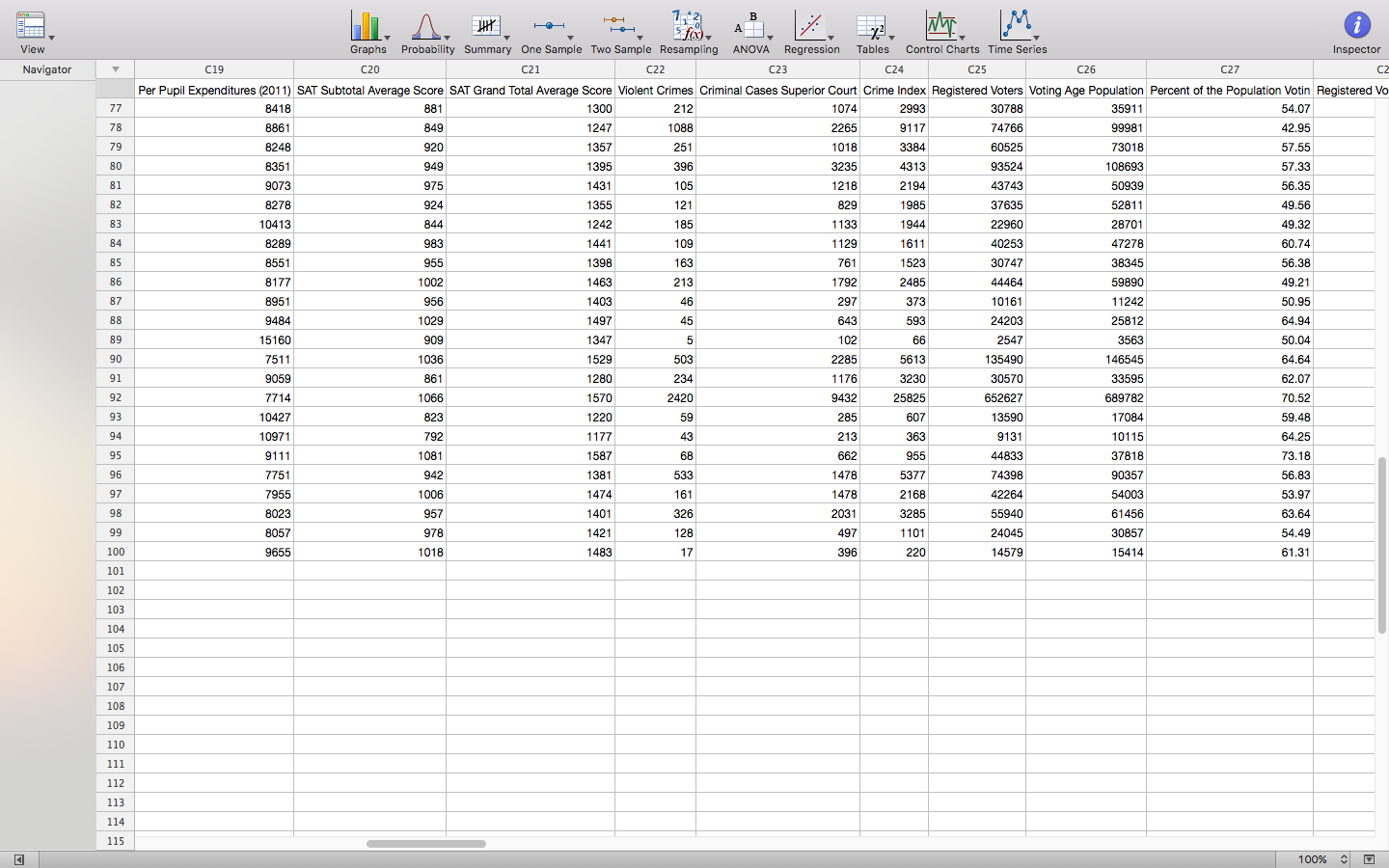Select the Percent of the Population Voting name cell
This screenshot has width=1389, height=868.
coord(1230,90)
